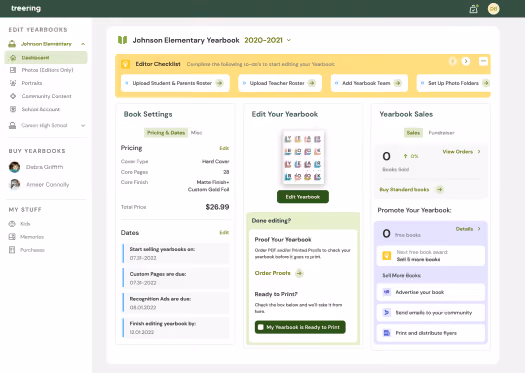Click Edit link next to Pricing
This screenshot has width=525, height=373.
(x=224, y=148)
